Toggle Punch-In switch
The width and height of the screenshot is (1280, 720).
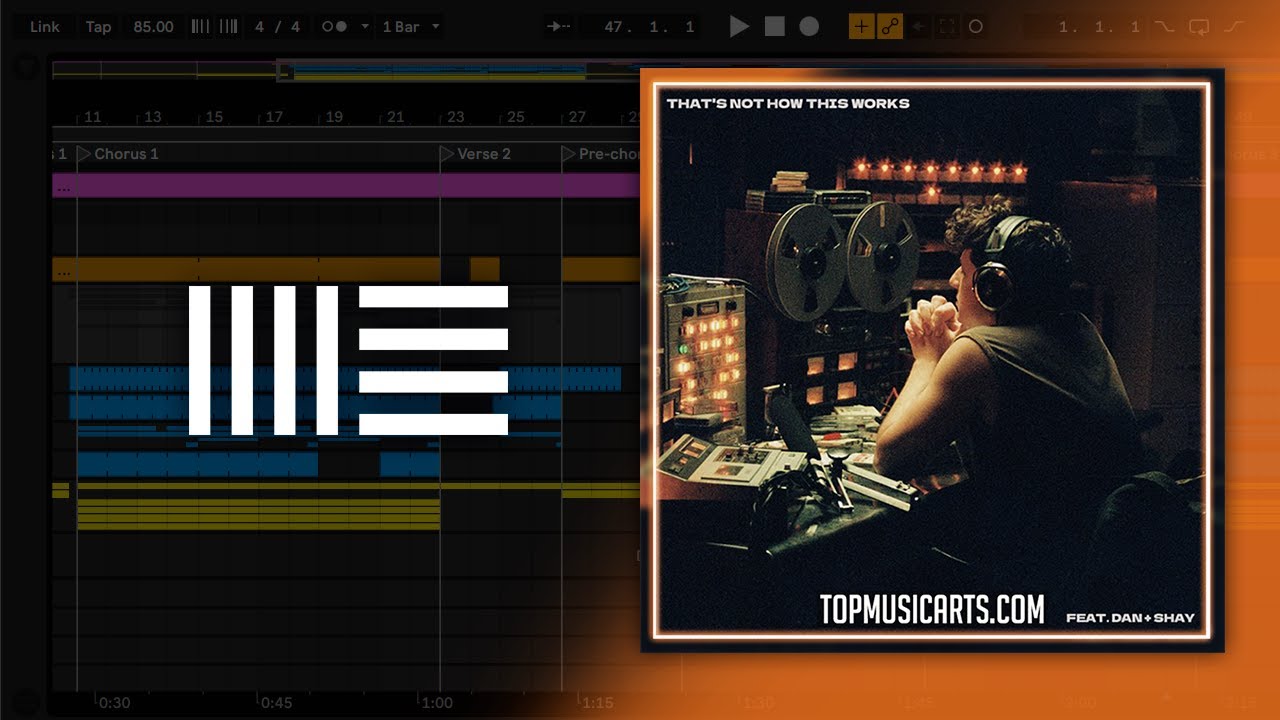coord(1164,27)
